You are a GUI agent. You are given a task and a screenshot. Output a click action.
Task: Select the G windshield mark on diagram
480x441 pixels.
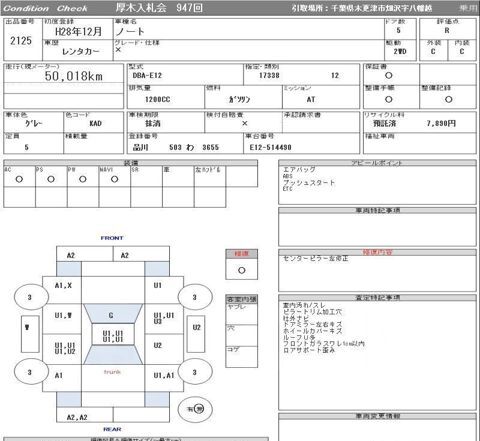click(111, 315)
